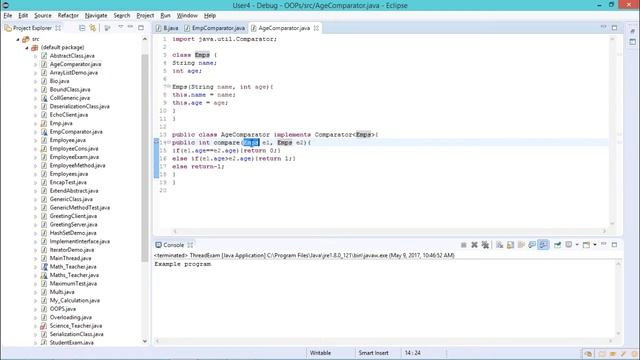Open Project Explorer View Menu triangle
The width and height of the screenshot is (640, 360).
[x=120, y=27]
